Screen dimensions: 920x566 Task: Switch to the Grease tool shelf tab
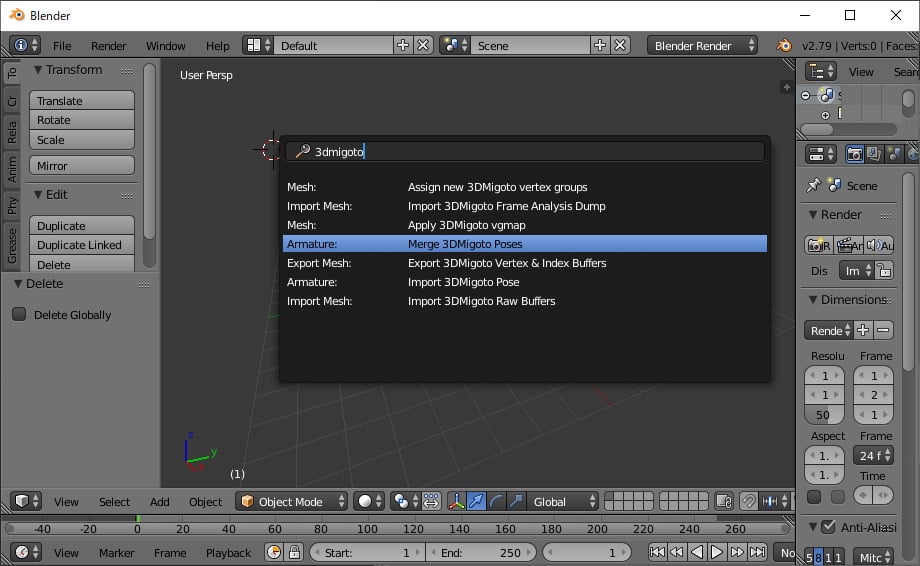pyautogui.click(x=12, y=246)
